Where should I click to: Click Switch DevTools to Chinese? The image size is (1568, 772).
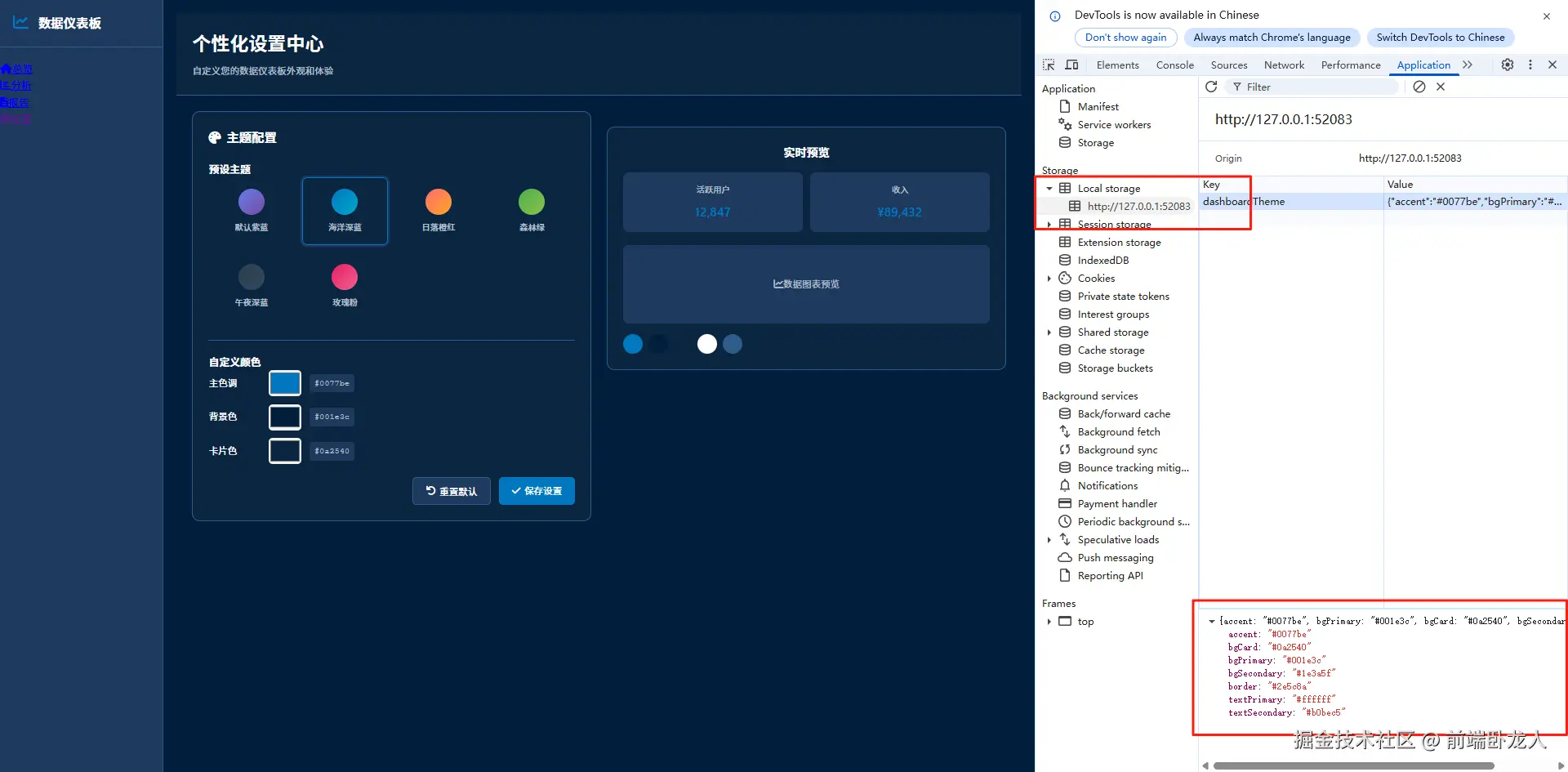coord(1441,37)
